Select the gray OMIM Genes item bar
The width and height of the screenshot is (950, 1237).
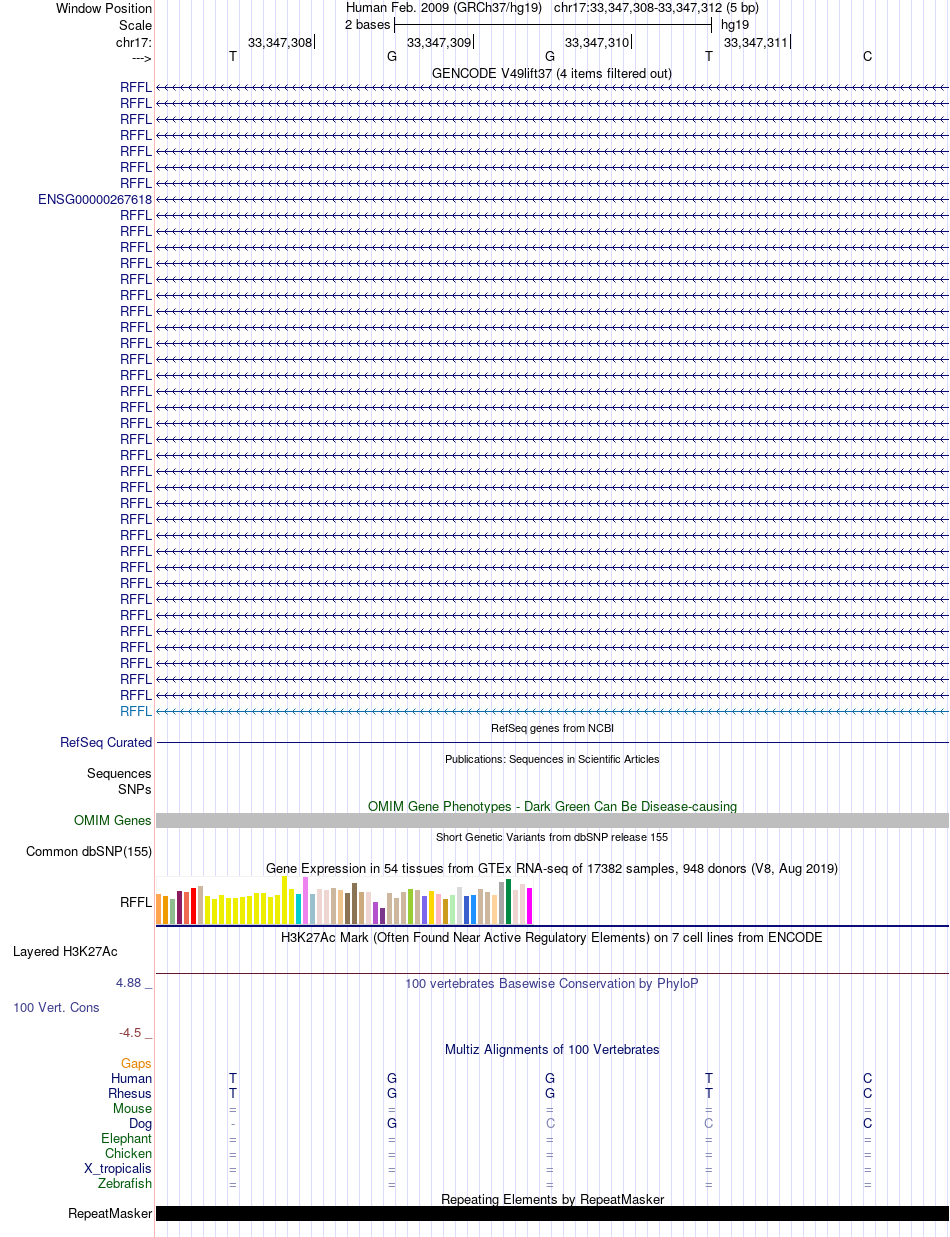(552, 821)
